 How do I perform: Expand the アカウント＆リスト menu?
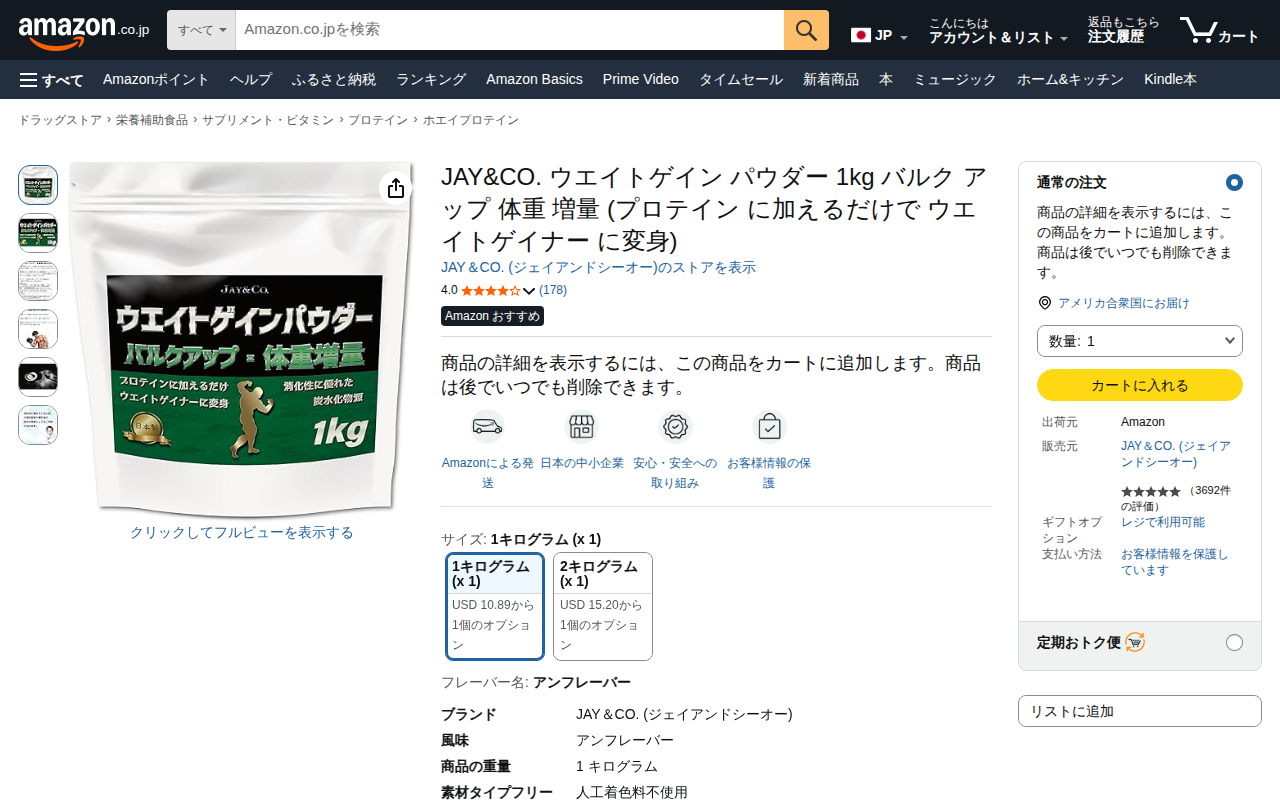click(998, 30)
